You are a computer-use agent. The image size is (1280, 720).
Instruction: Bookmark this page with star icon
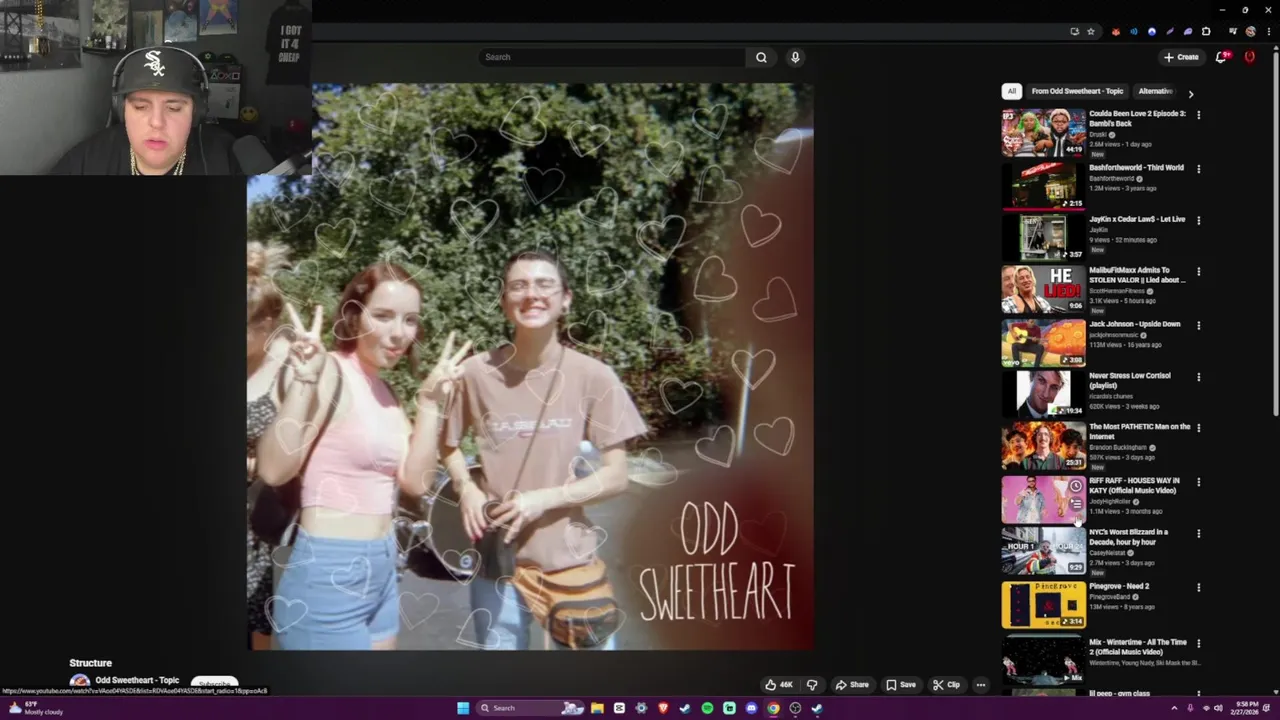click(x=1091, y=32)
